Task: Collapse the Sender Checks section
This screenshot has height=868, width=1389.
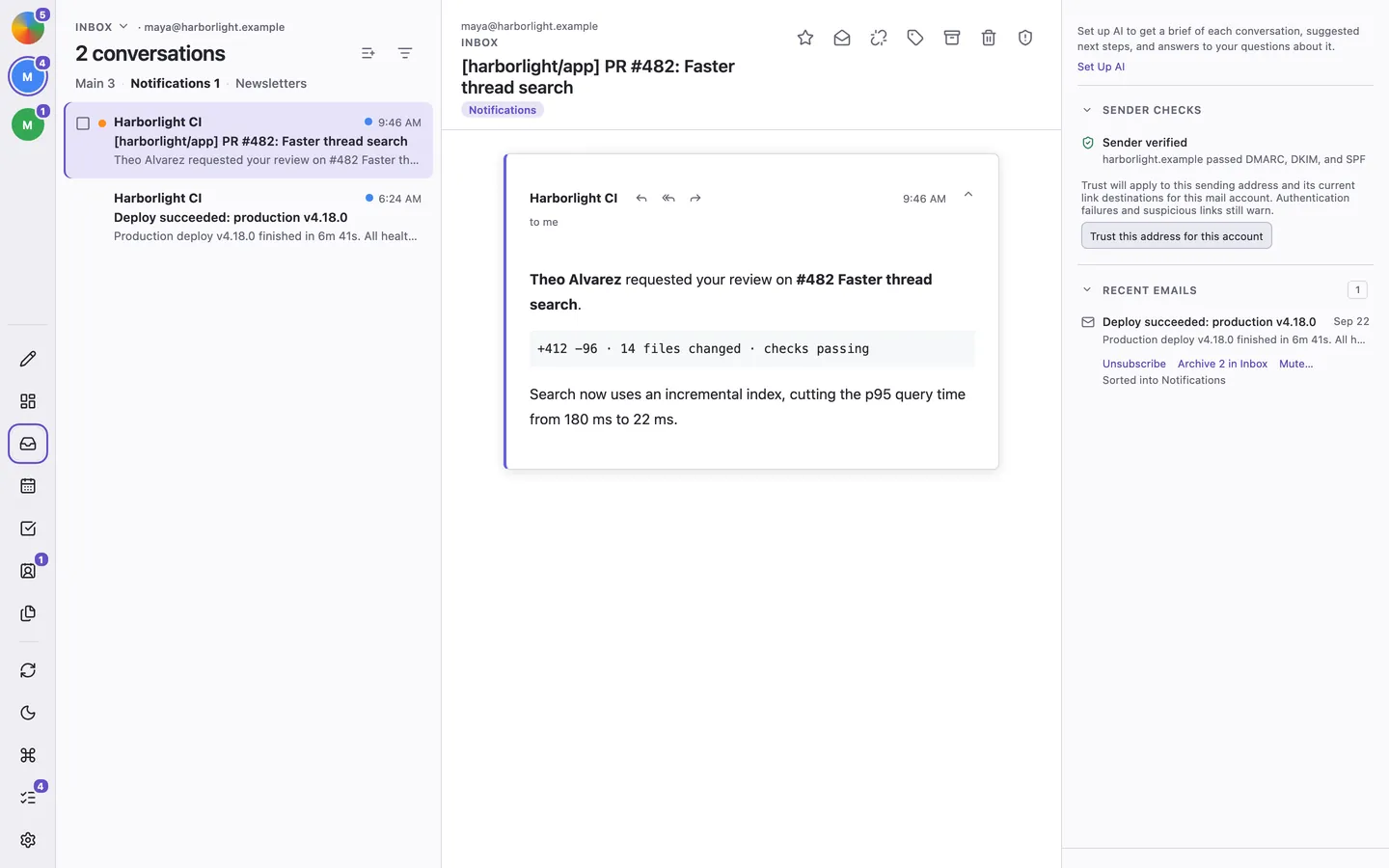Action: point(1087,110)
